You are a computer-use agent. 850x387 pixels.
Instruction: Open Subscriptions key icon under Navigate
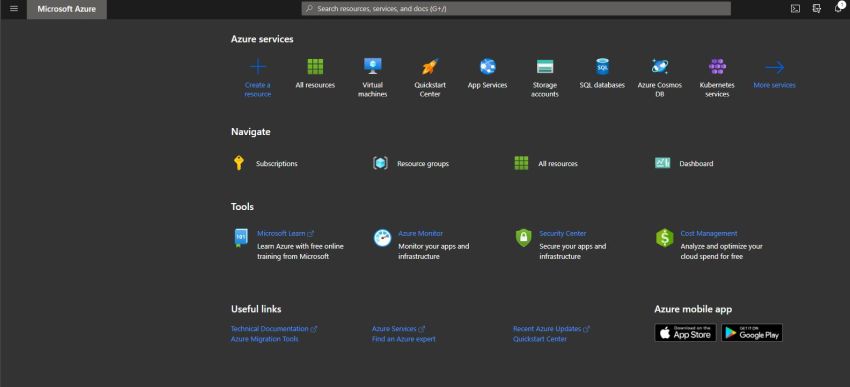click(239, 163)
